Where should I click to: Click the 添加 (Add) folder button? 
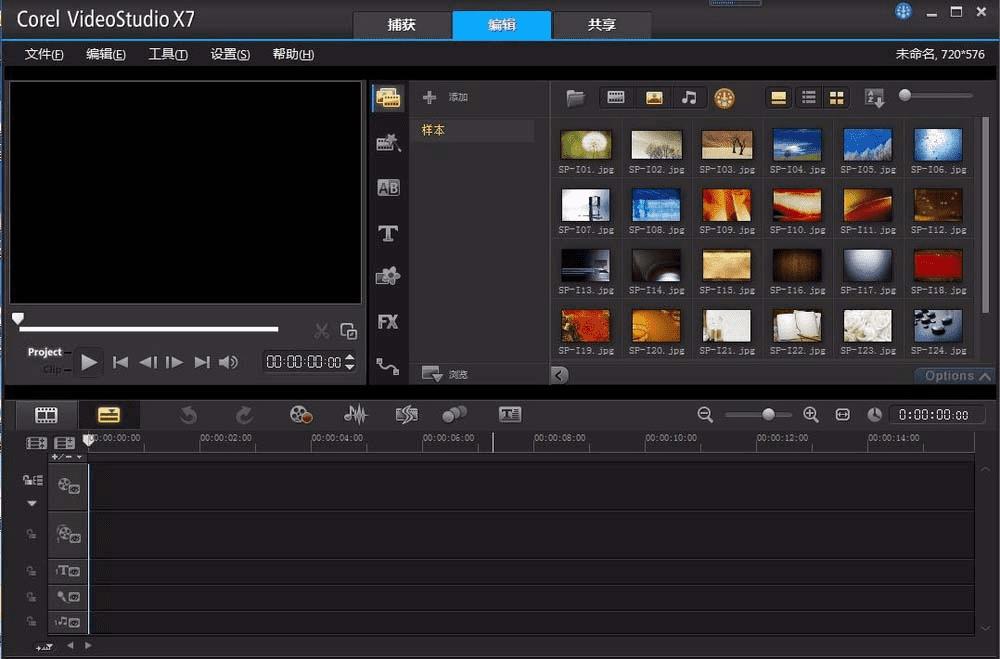pos(446,97)
